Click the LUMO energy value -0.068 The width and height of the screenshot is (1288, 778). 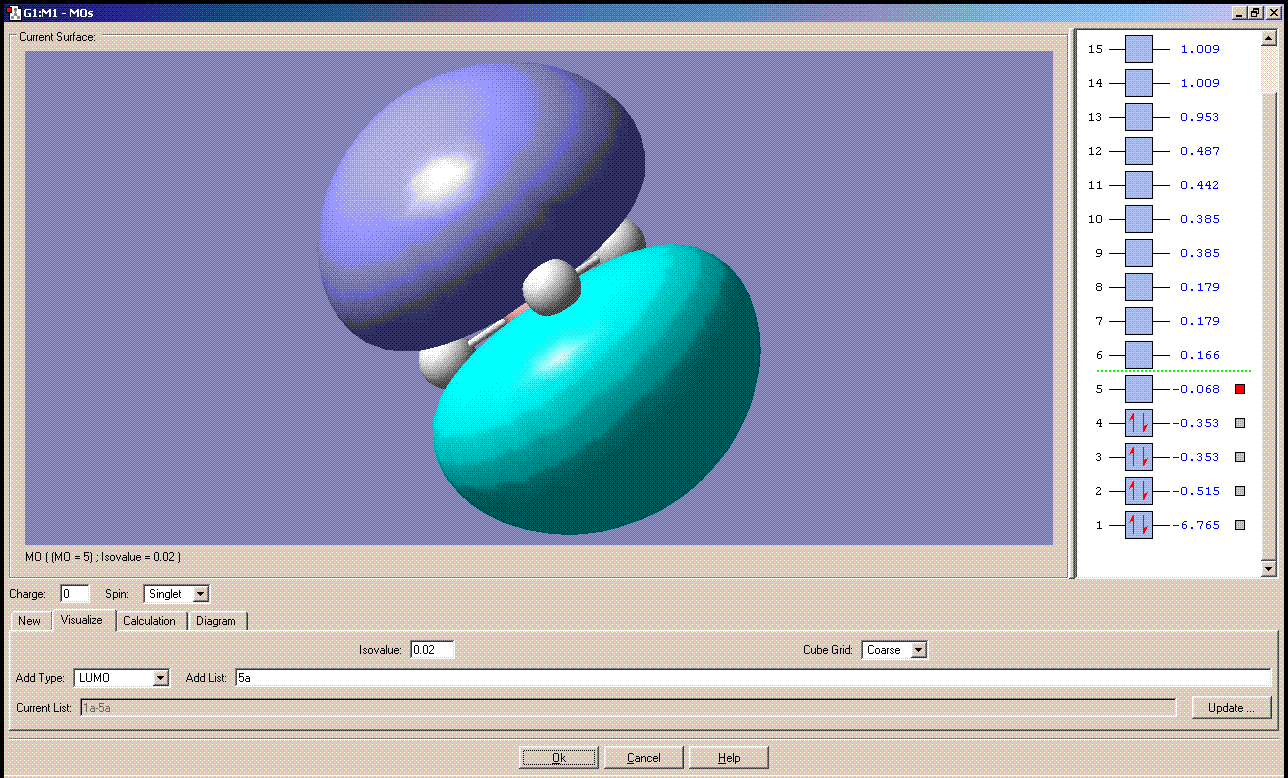(x=1197, y=389)
